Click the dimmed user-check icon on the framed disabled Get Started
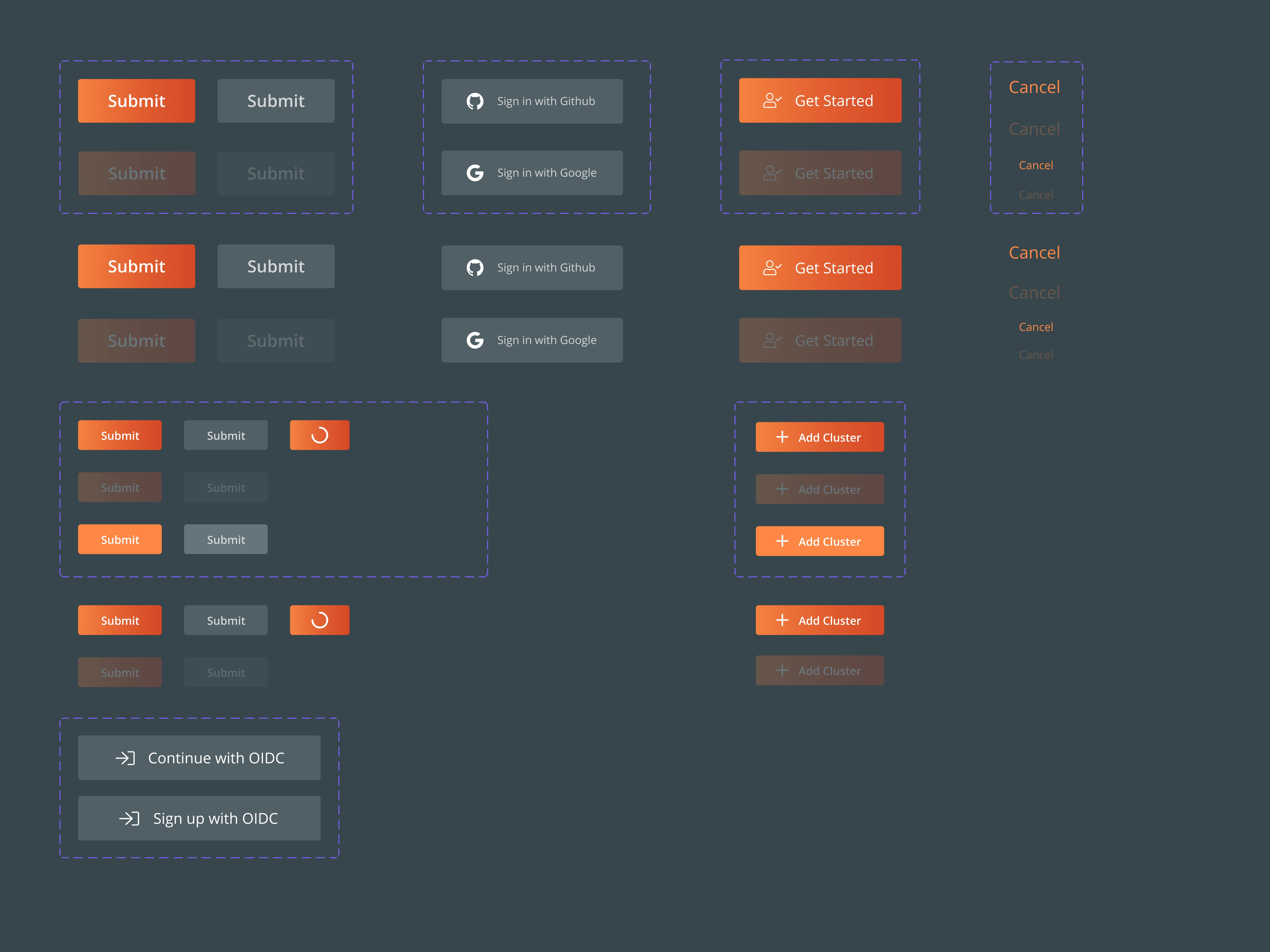 772,173
